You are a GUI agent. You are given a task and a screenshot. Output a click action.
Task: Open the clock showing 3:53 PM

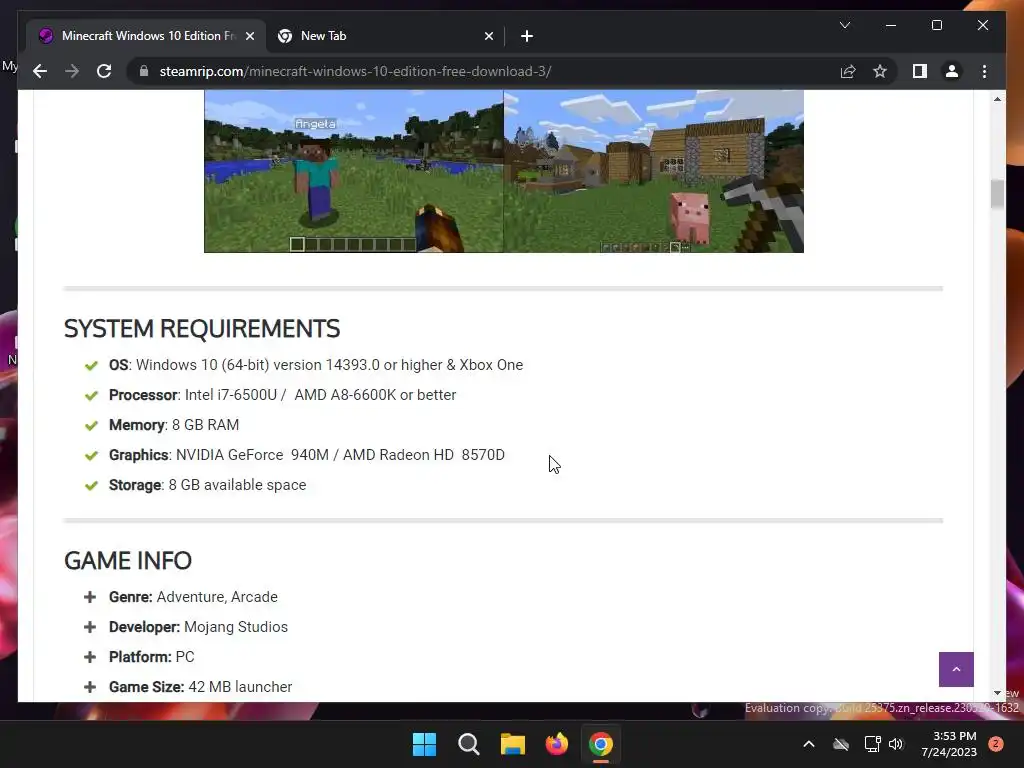[x=949, y=744]
